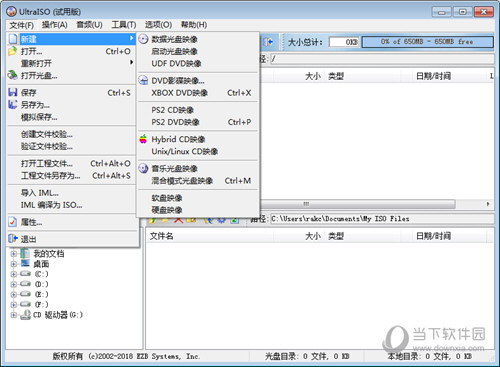This screenshot has width=500, height=367.
Task: Create new 音乐光盘映像
Action: [x=198, y=169]
